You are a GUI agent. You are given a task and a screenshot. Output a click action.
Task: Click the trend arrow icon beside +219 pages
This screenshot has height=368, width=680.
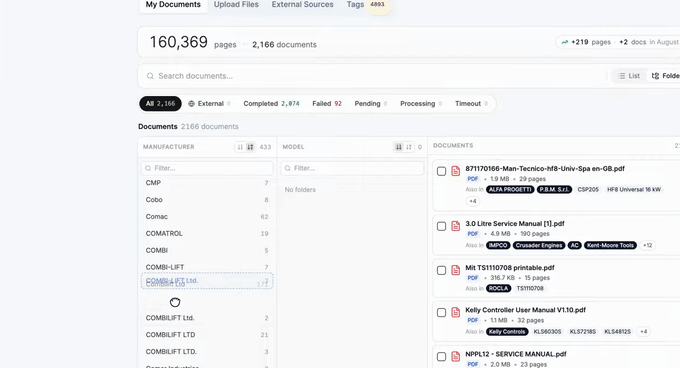point(564,42)
